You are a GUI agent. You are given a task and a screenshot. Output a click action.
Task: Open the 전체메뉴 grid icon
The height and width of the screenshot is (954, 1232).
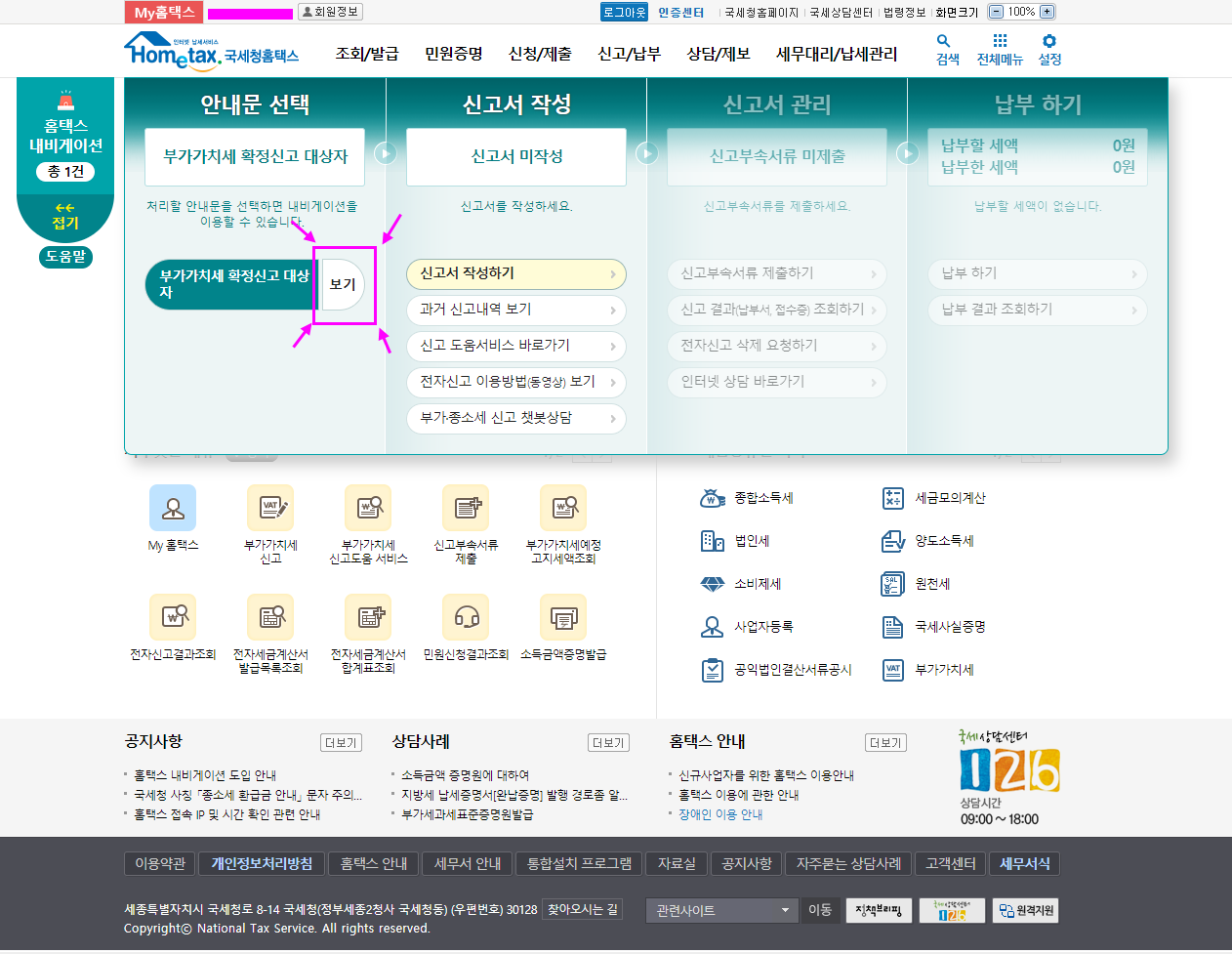pyautogui.click(x=1000, y=41)
